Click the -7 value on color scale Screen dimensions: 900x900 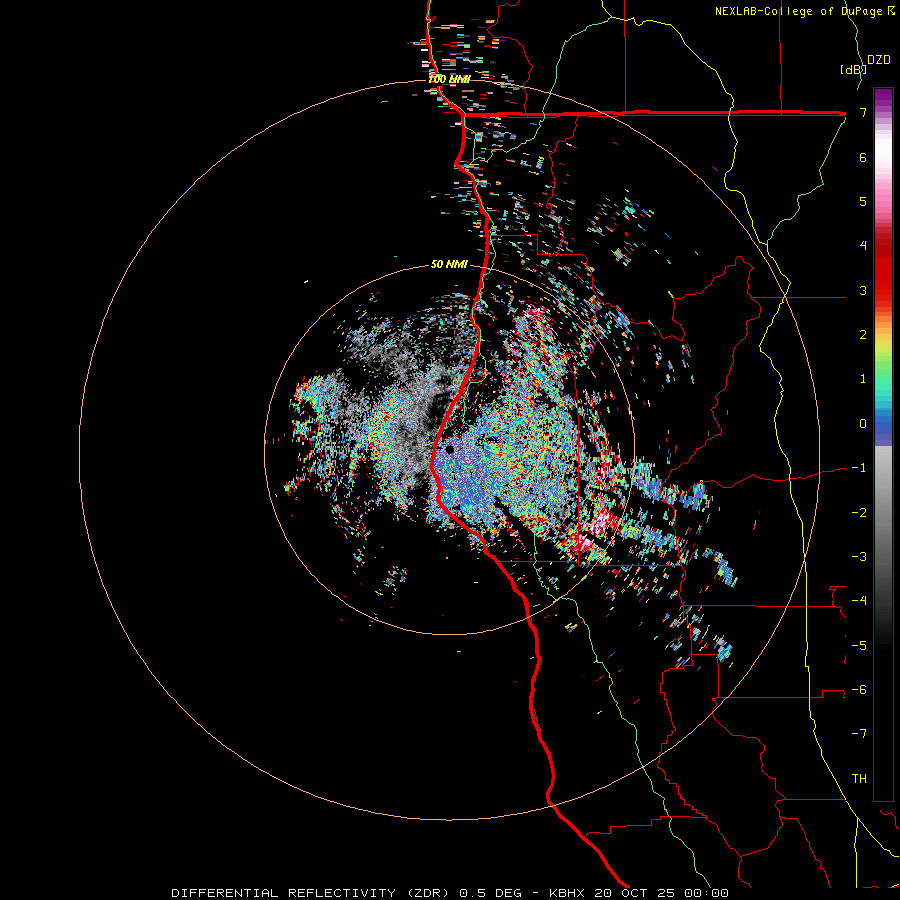(x=859, y=734)
